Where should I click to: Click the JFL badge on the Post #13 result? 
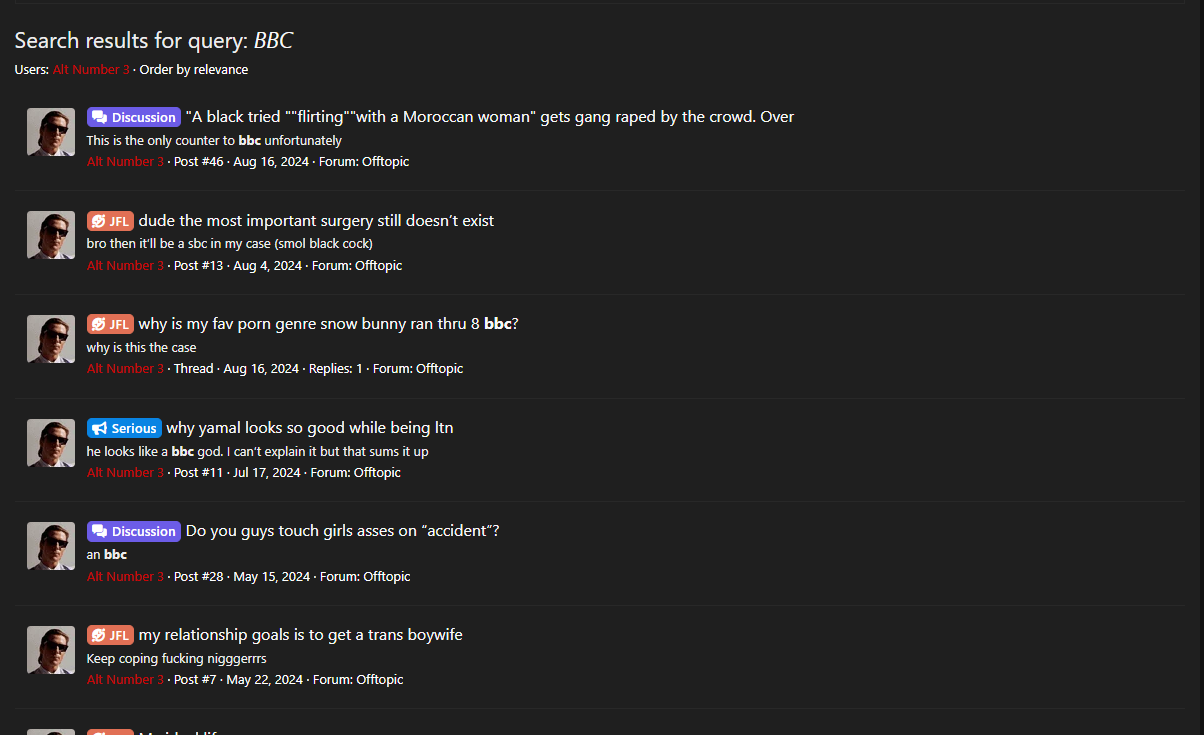point(110,221)
